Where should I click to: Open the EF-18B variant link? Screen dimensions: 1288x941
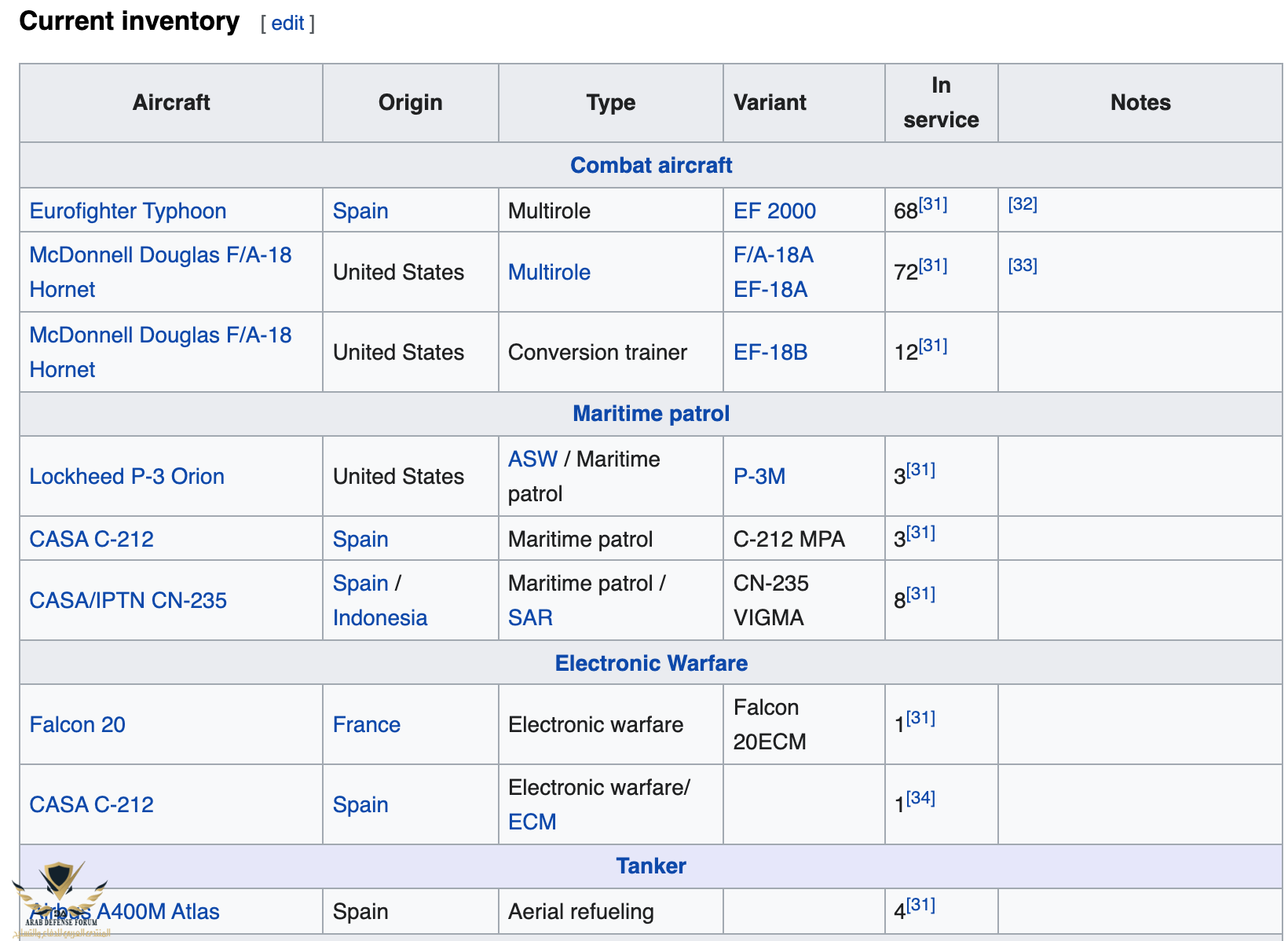click(770, 352)
